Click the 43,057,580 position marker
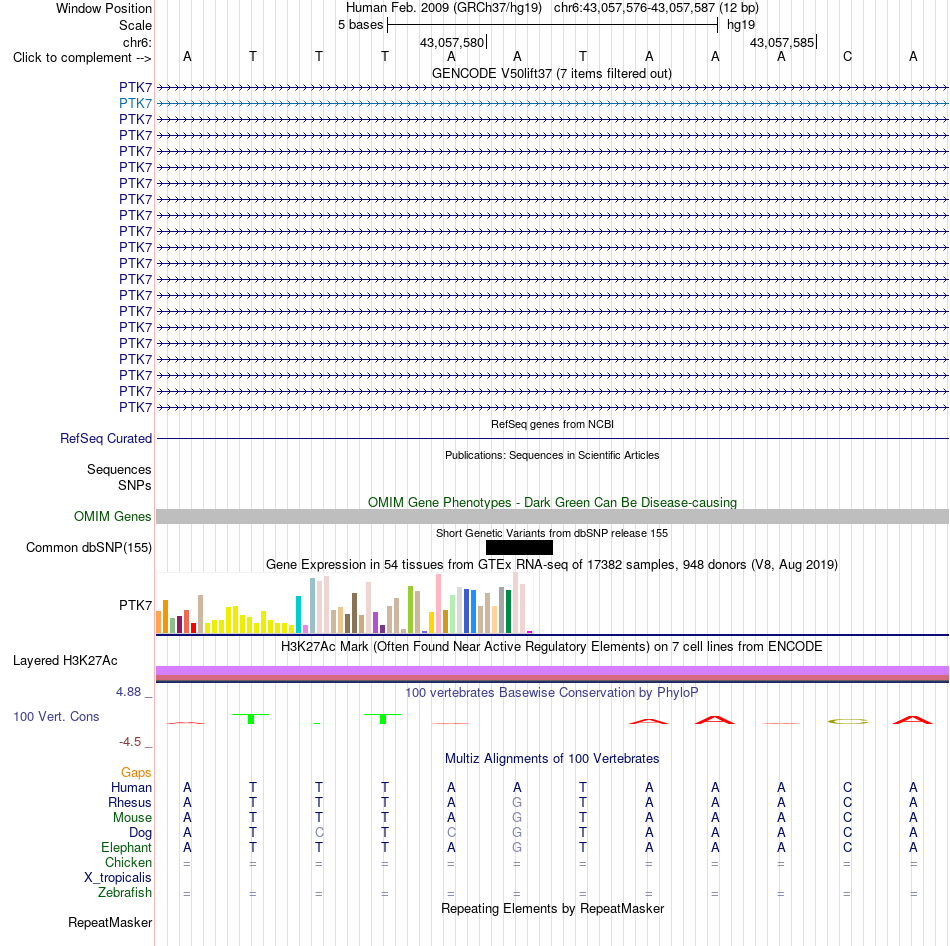 (452, 43)
